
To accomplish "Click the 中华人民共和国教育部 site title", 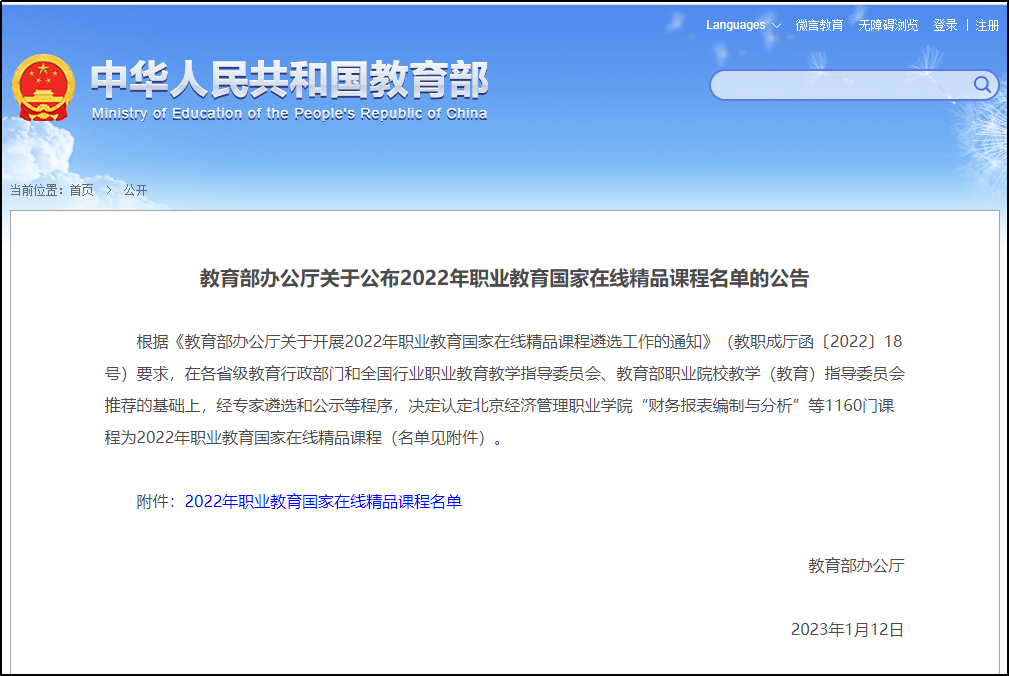I will point(289,80).
